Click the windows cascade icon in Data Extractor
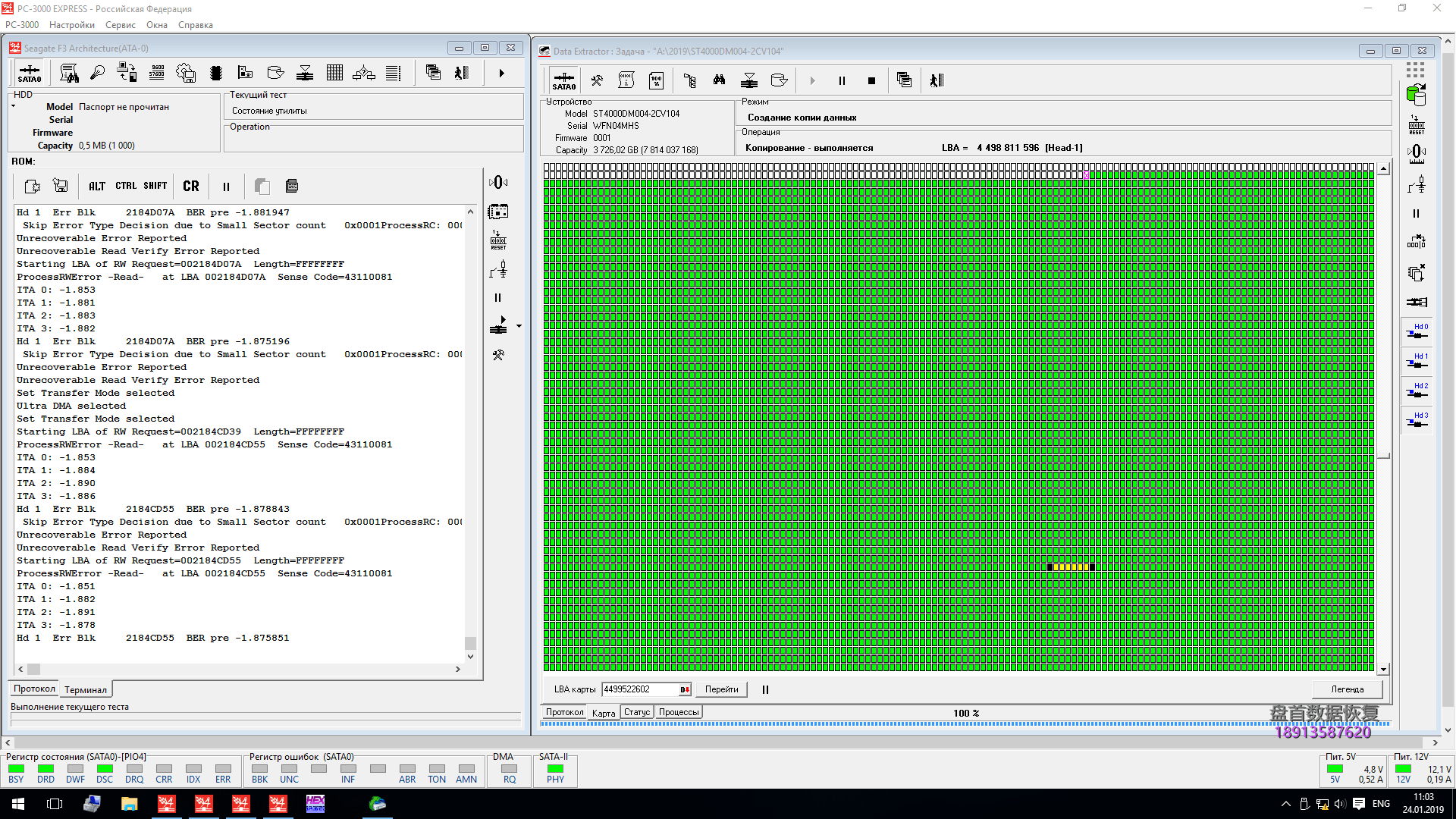This screenshot has height=819, width=1456. (x=903, y=80)
